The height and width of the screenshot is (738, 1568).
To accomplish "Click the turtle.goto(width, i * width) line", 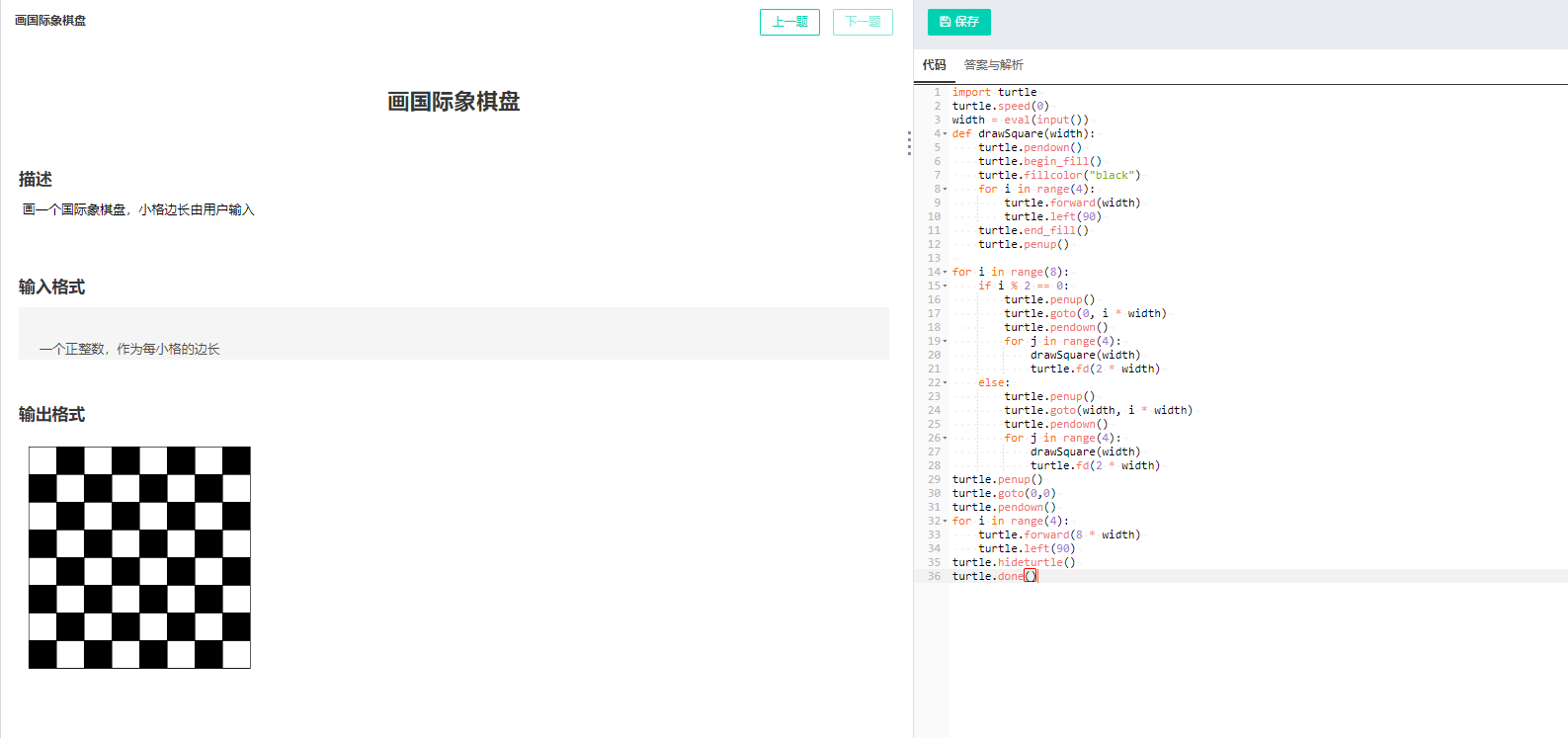I will tap(1099, 410).
